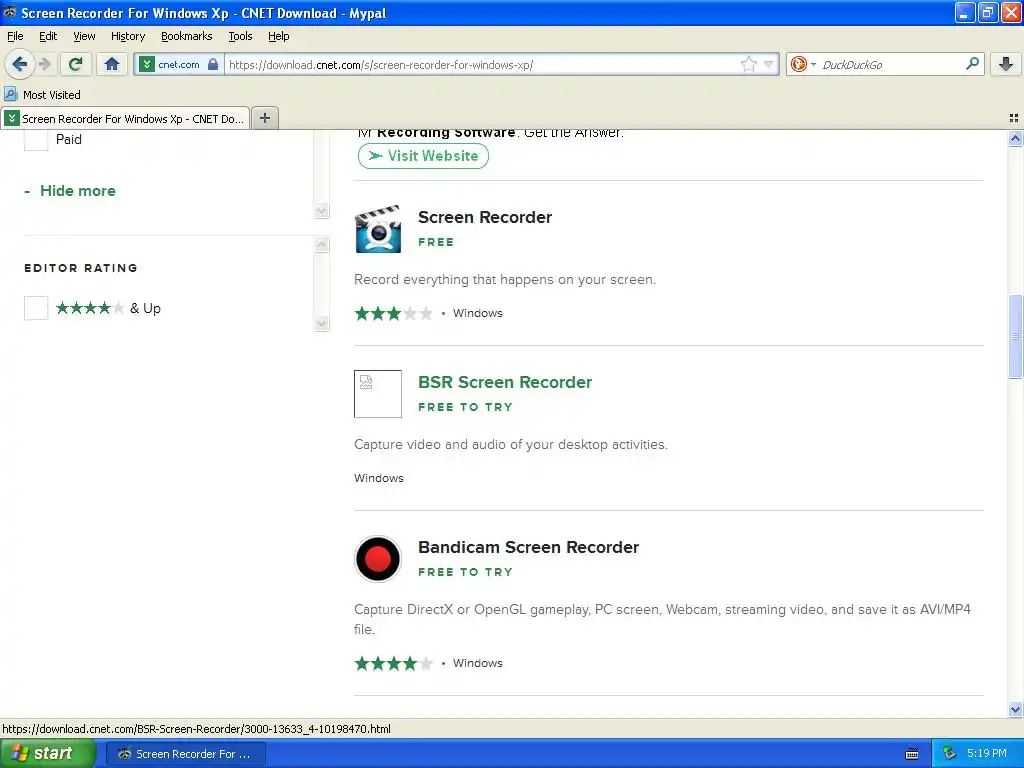Open the address bar history dropdown arrow

pyautogui.click(x=769, y=65)
